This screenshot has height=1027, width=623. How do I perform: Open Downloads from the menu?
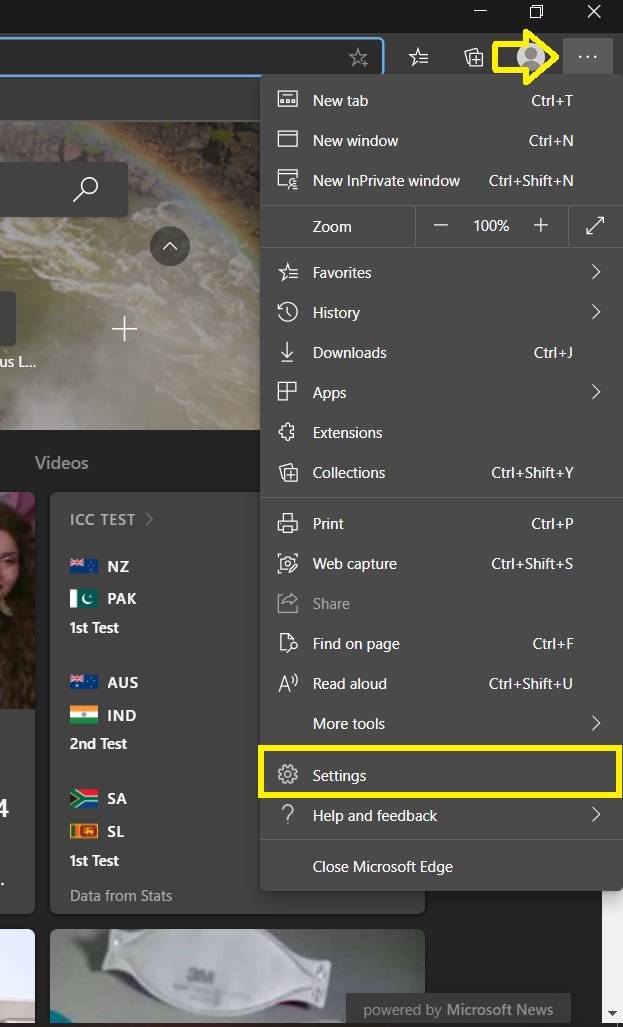point(440,352)
